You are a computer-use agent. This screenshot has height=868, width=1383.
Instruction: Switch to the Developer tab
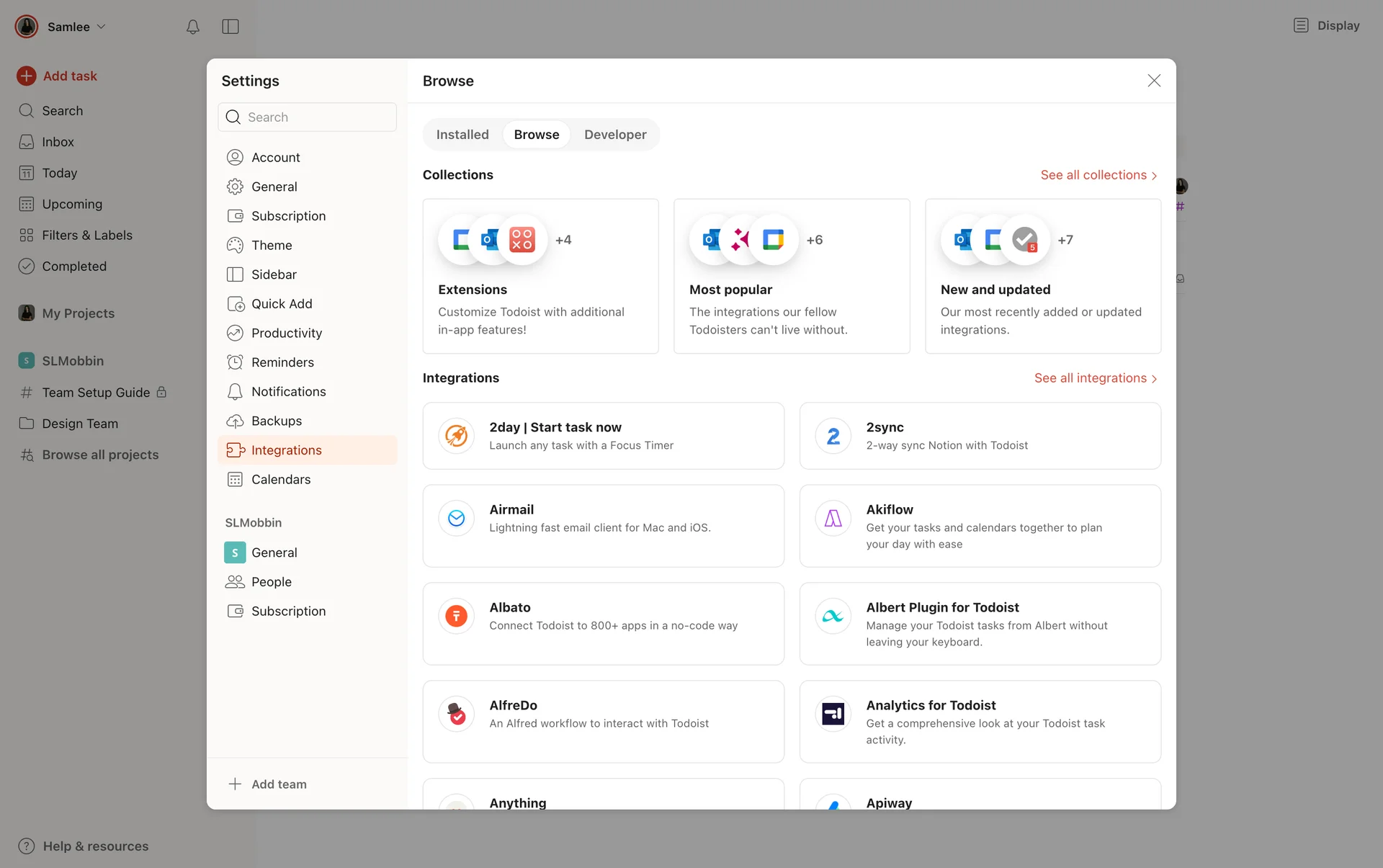(615, 135)
